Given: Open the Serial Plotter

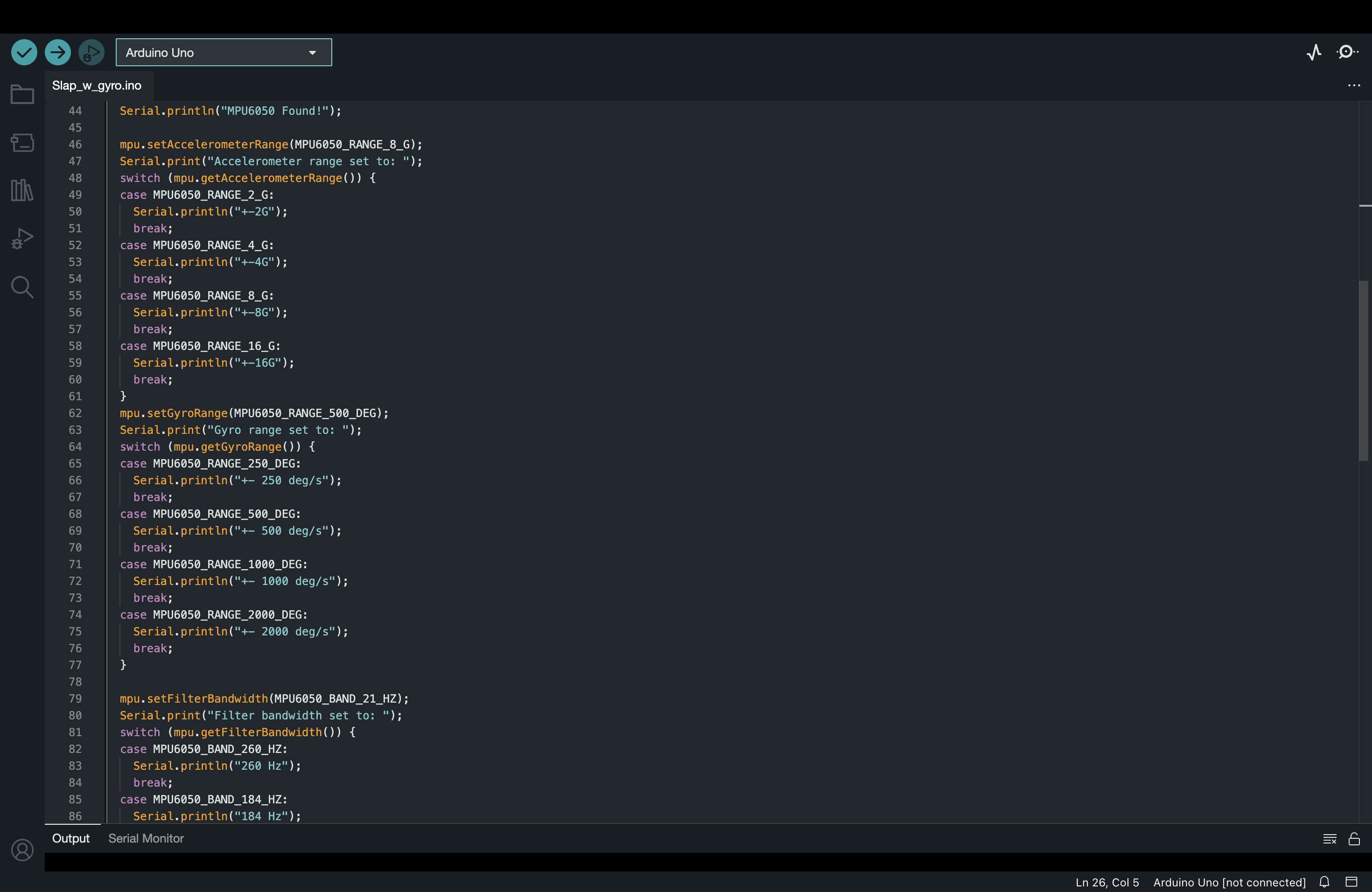Looking at the screenshot, I should (1314, 52).
